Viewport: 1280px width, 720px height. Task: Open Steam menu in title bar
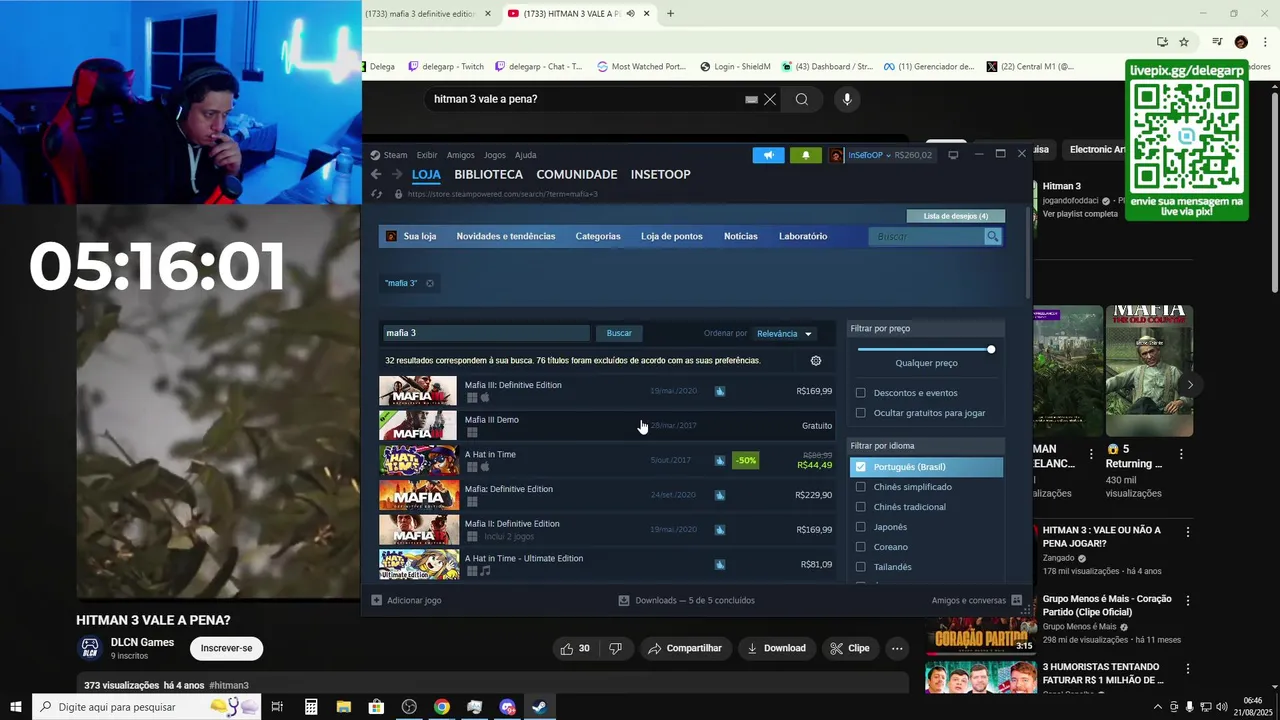395,155
